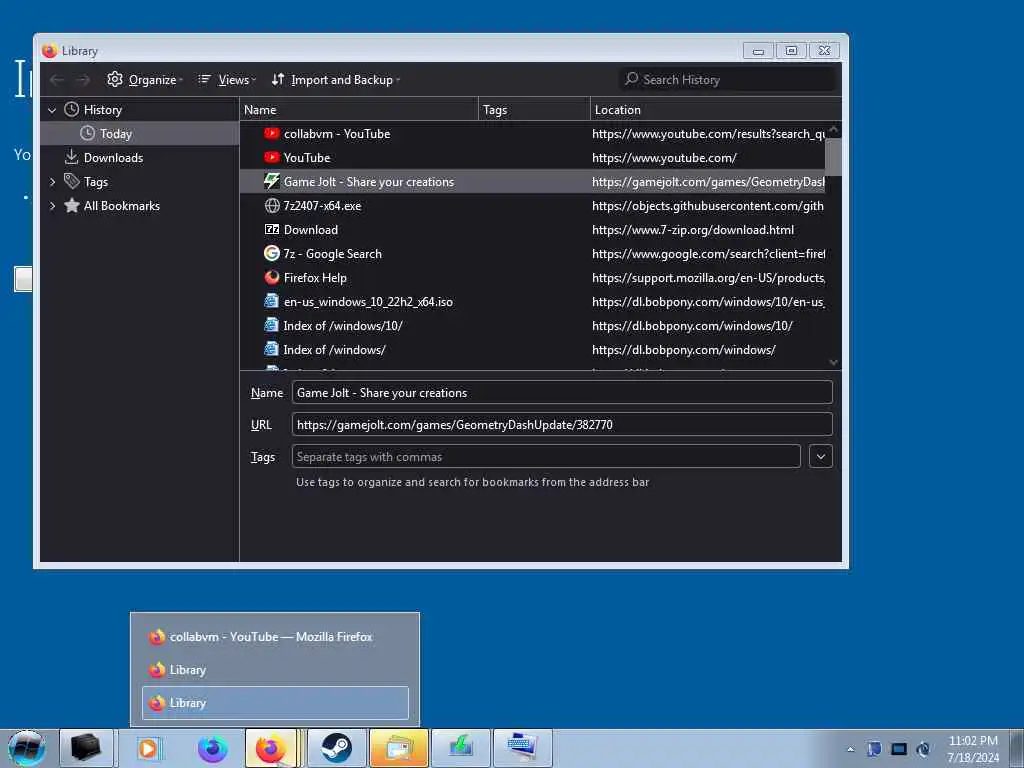Click the Name field with Game Jolt text
The image size is (1024, 768).
562,392
